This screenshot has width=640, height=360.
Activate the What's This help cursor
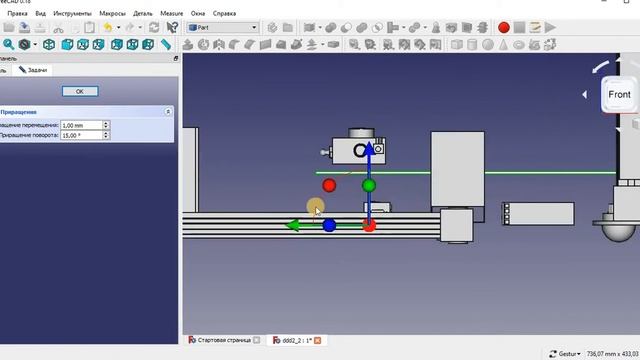click(x=172, y=27)
